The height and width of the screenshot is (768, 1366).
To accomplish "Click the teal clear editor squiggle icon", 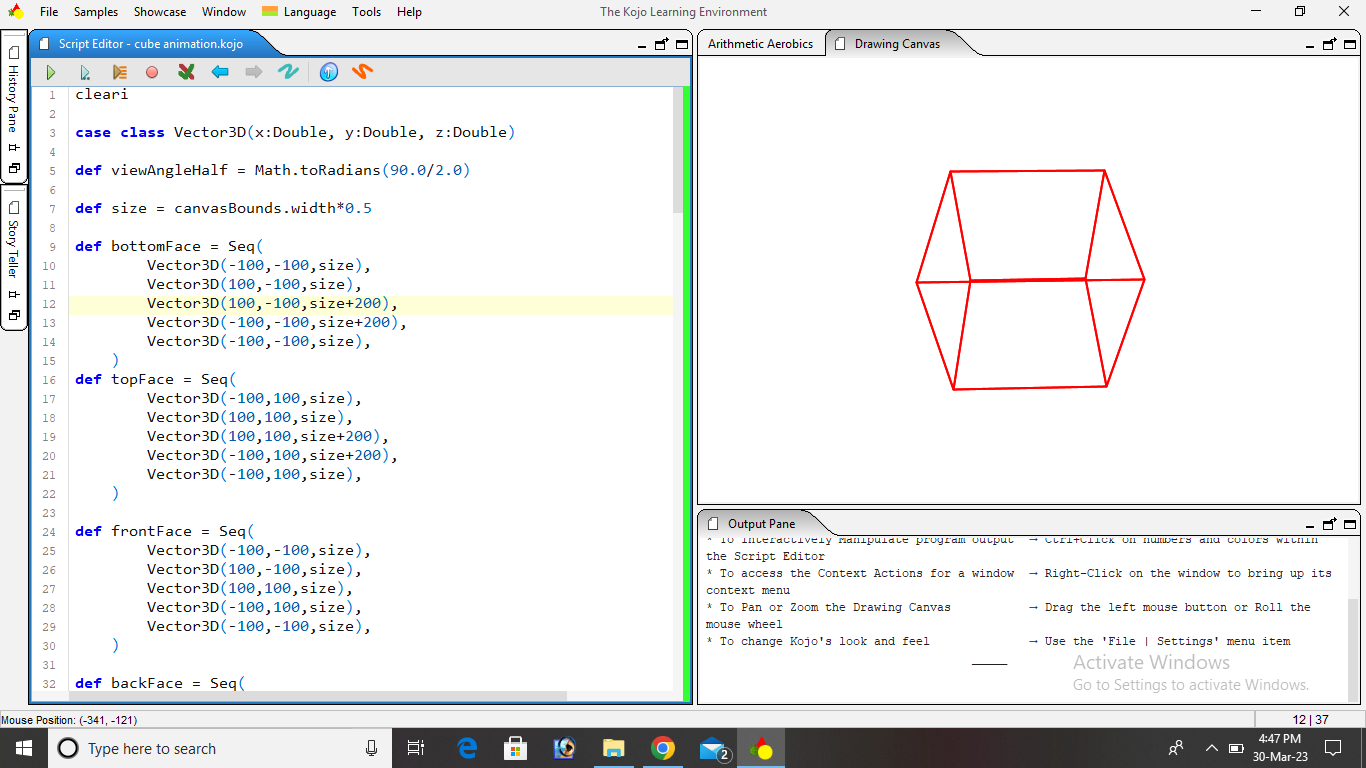I will 288,72.
